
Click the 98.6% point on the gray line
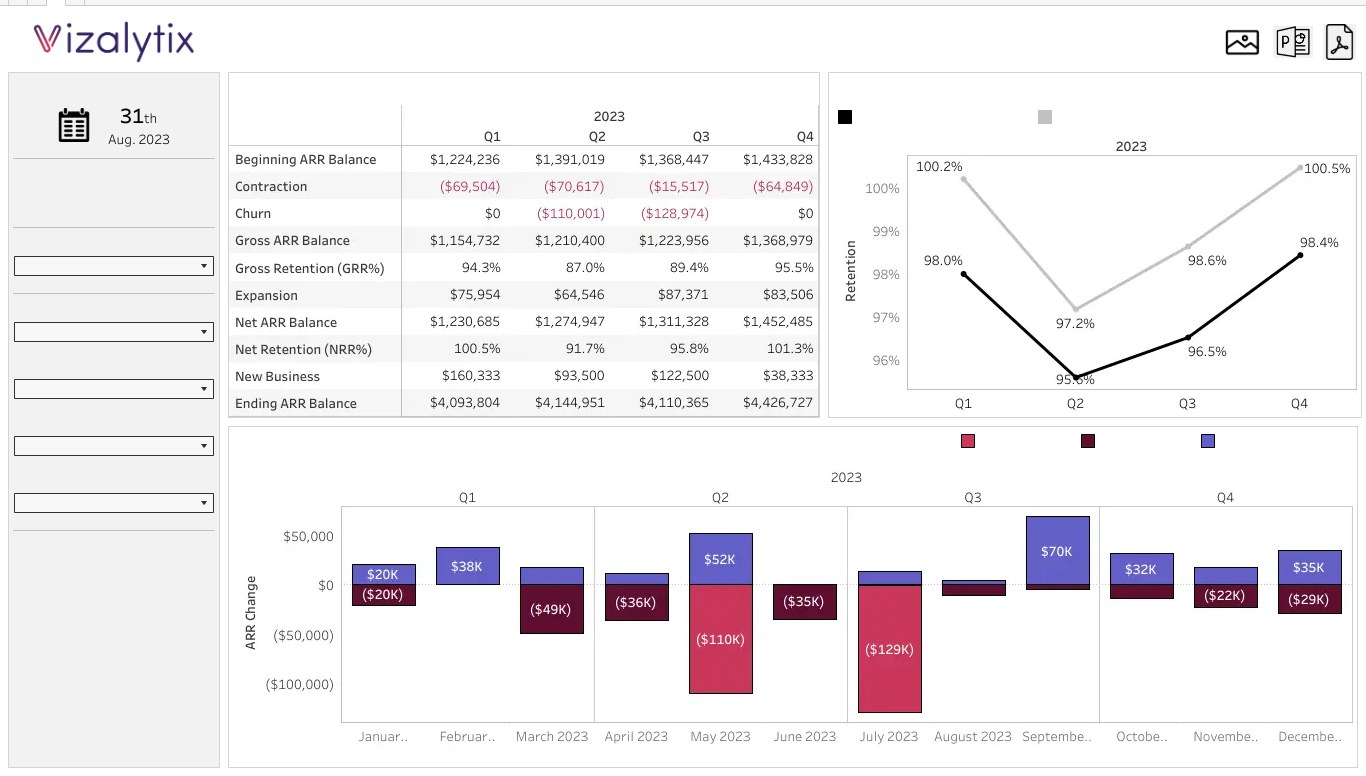(1188, 246)
